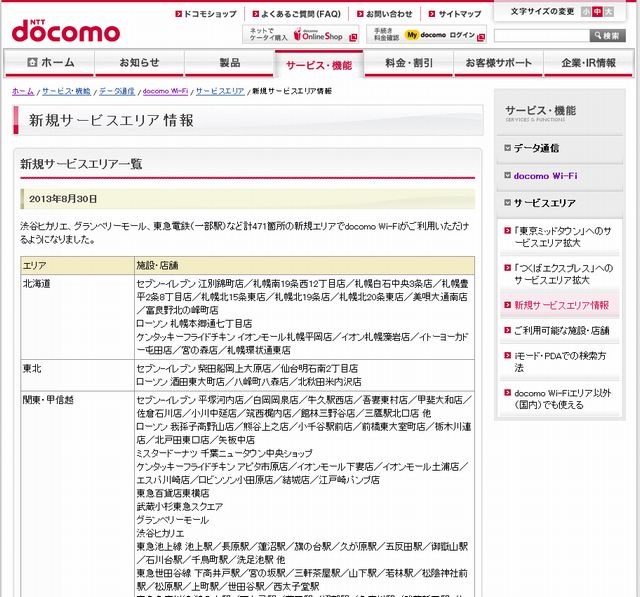
Task: Open よくあるご質問 (FAQ) link
Action: (x=300, y=14)
